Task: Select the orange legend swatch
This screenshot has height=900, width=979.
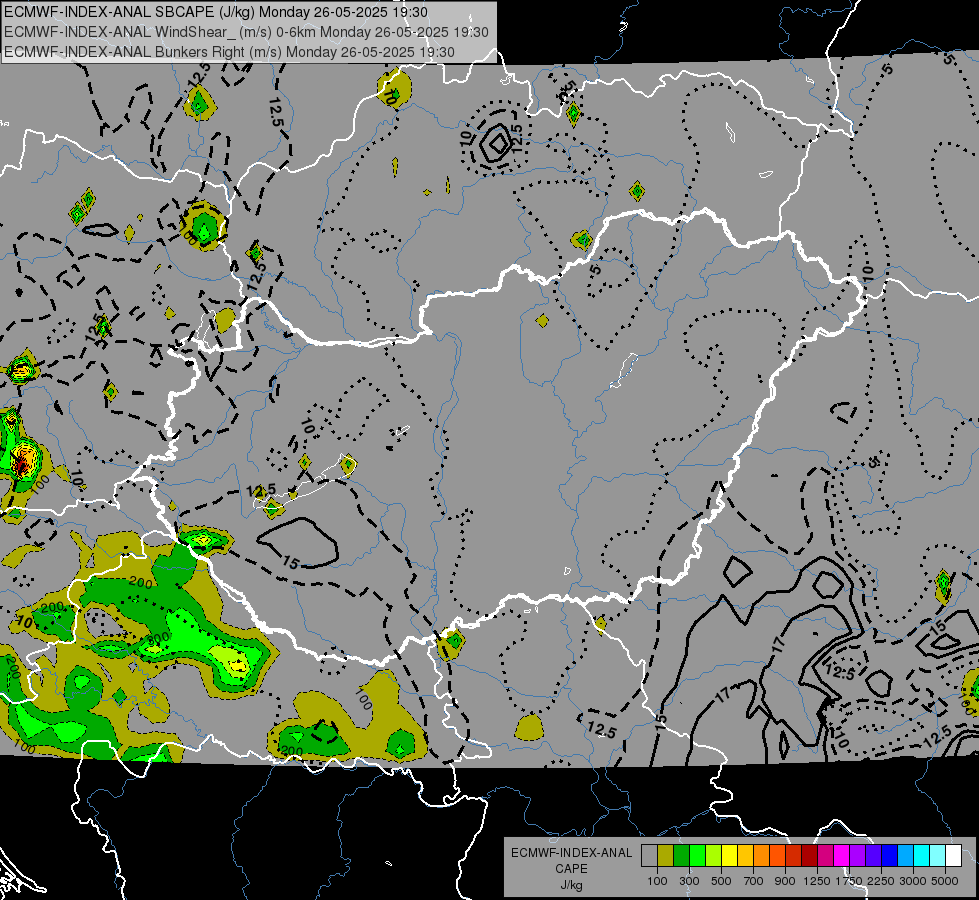Action: pos(762,855)
